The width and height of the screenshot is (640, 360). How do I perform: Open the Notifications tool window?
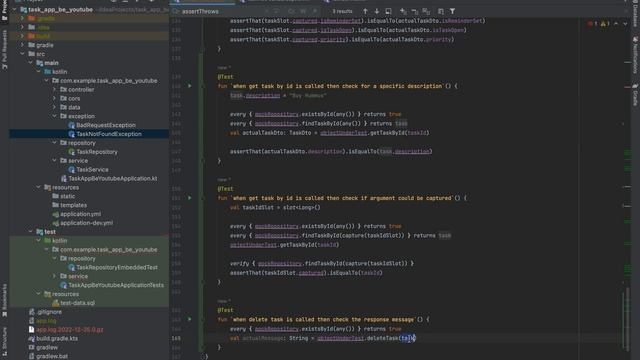tap(635, 55)
